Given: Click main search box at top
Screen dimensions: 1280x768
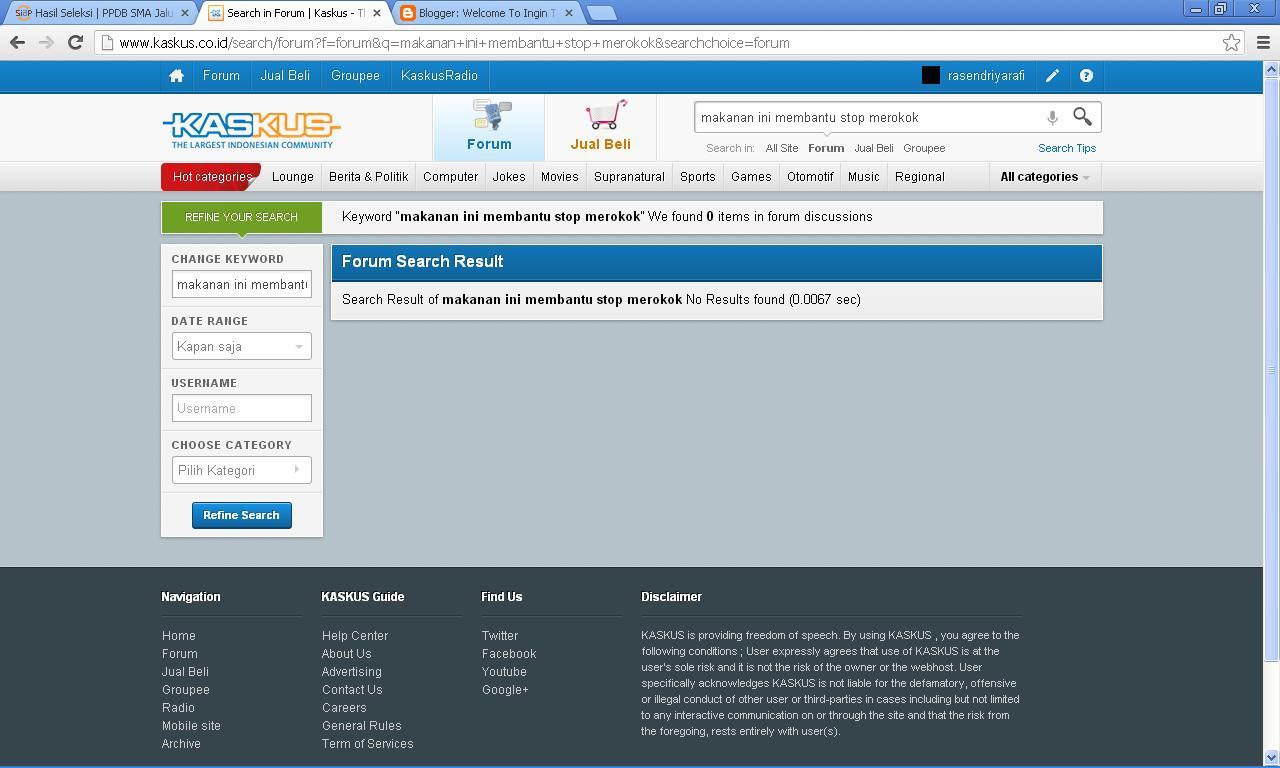Looking at the screenshot, I should pos(868,117).
